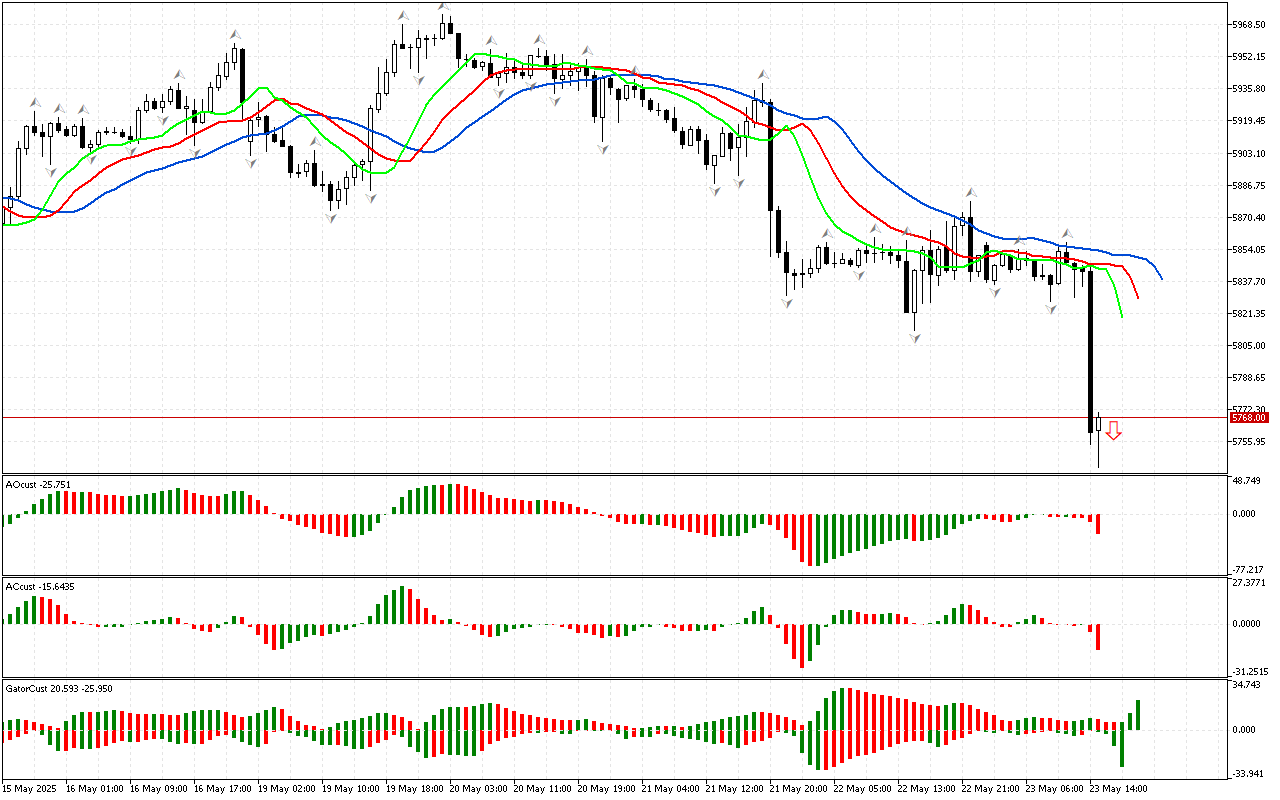Image resolution: width=1280 pixels, height=800 pixels.
Task: Click the red down arrow sell signal
Action: 1113,430
